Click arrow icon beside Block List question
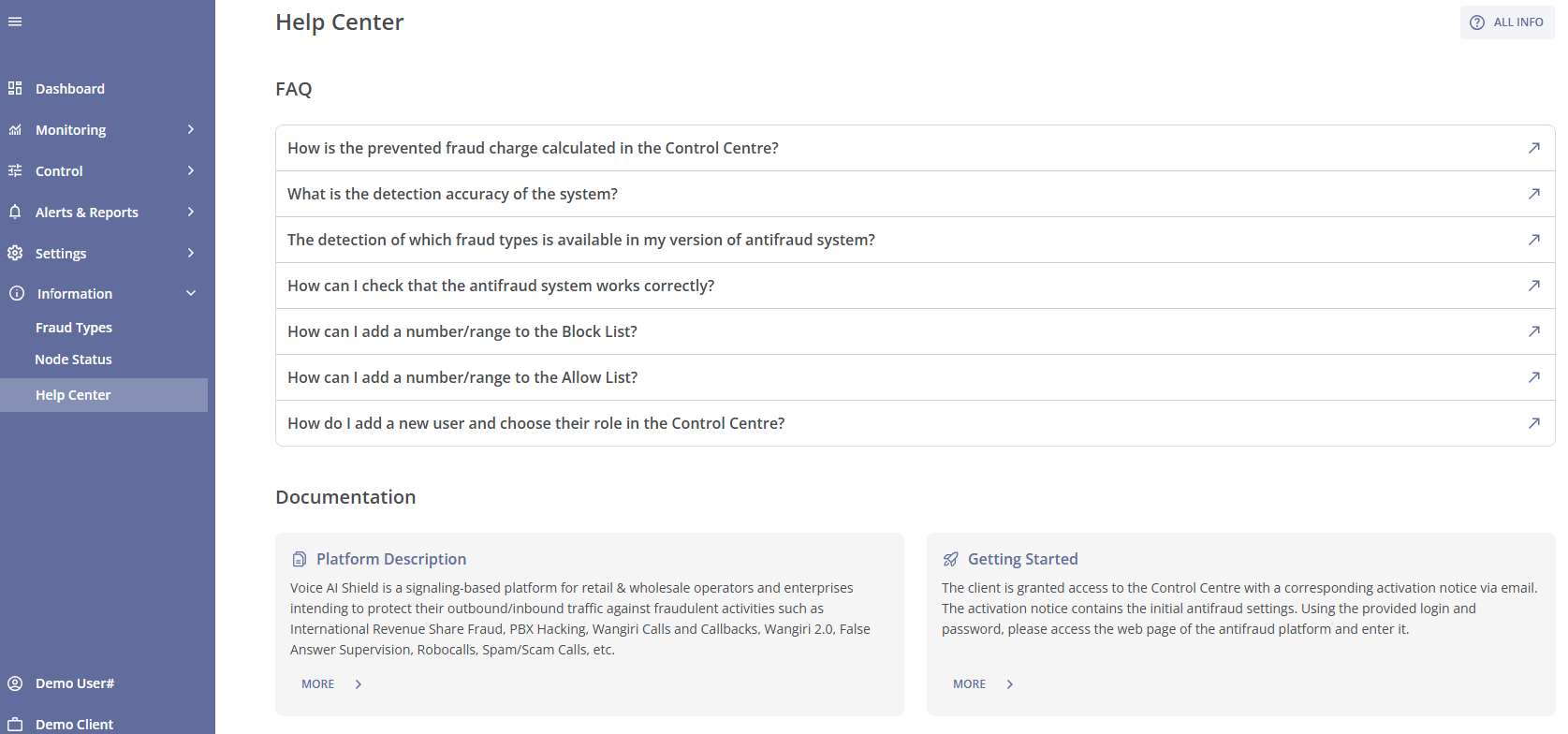 1533,331
